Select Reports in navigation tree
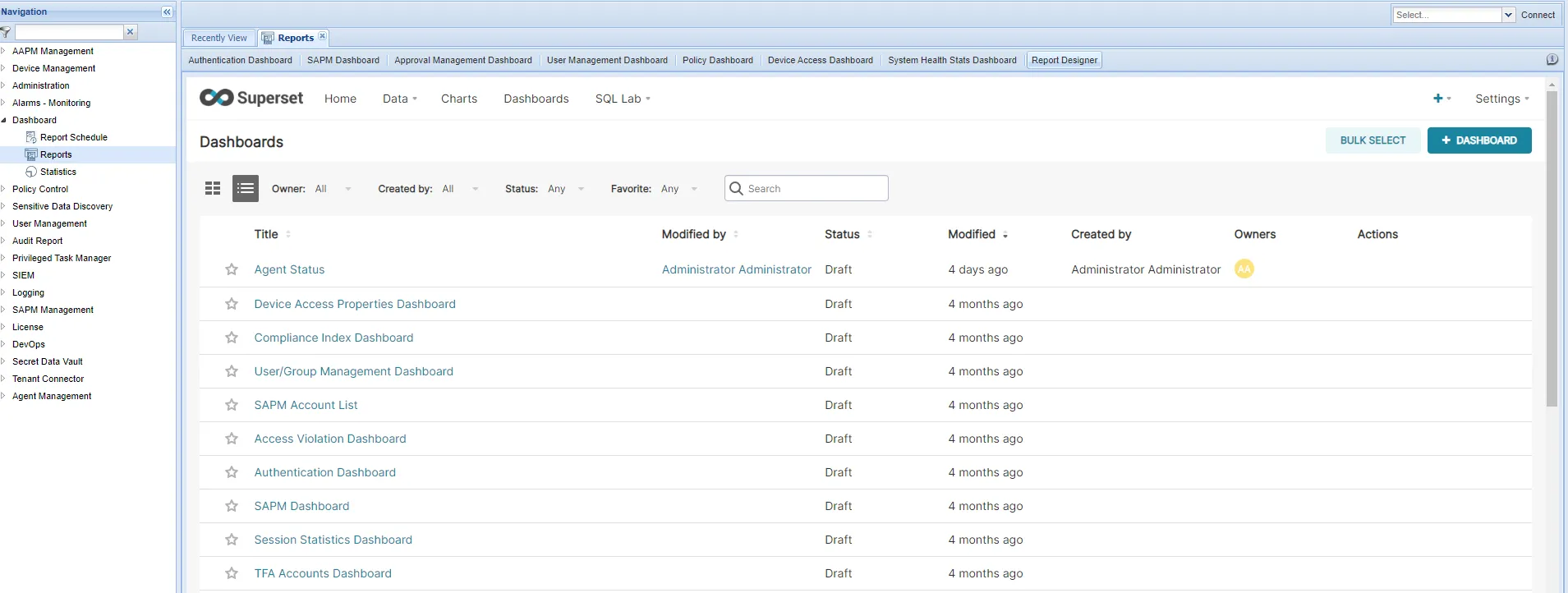Viewport: 1568px width, 593px height. pos(56,154)
